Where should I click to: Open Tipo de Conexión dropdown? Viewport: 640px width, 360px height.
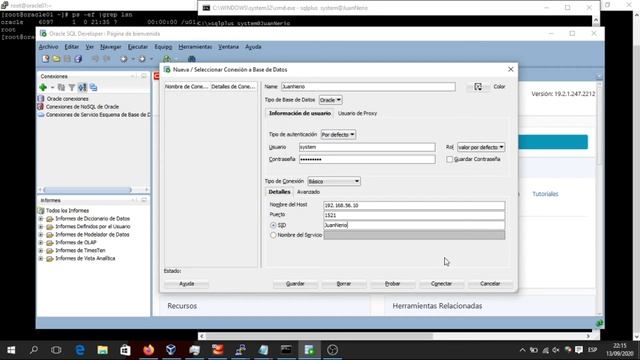(334, 181)
